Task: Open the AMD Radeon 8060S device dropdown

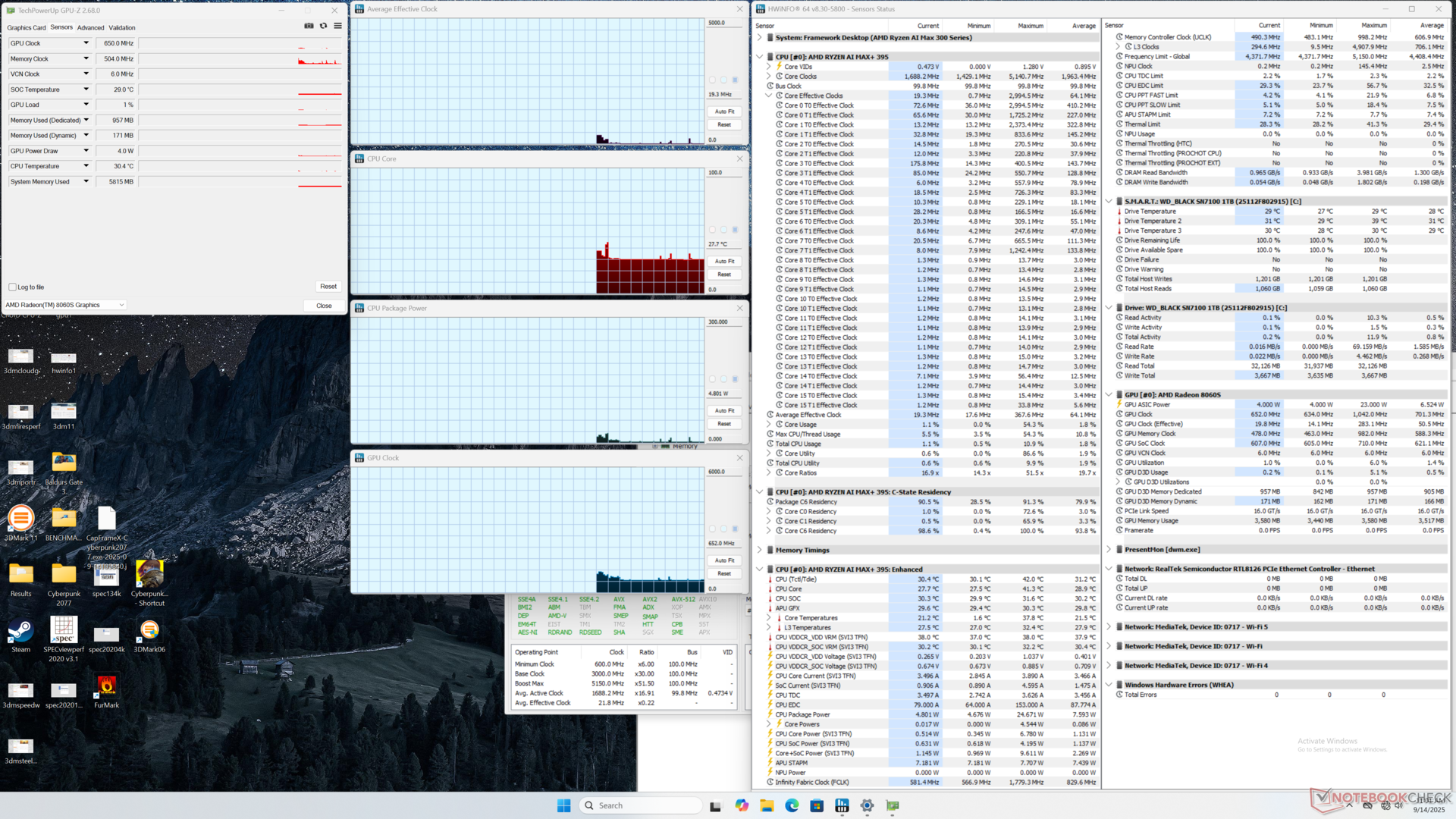Action: tap(121, 305)
